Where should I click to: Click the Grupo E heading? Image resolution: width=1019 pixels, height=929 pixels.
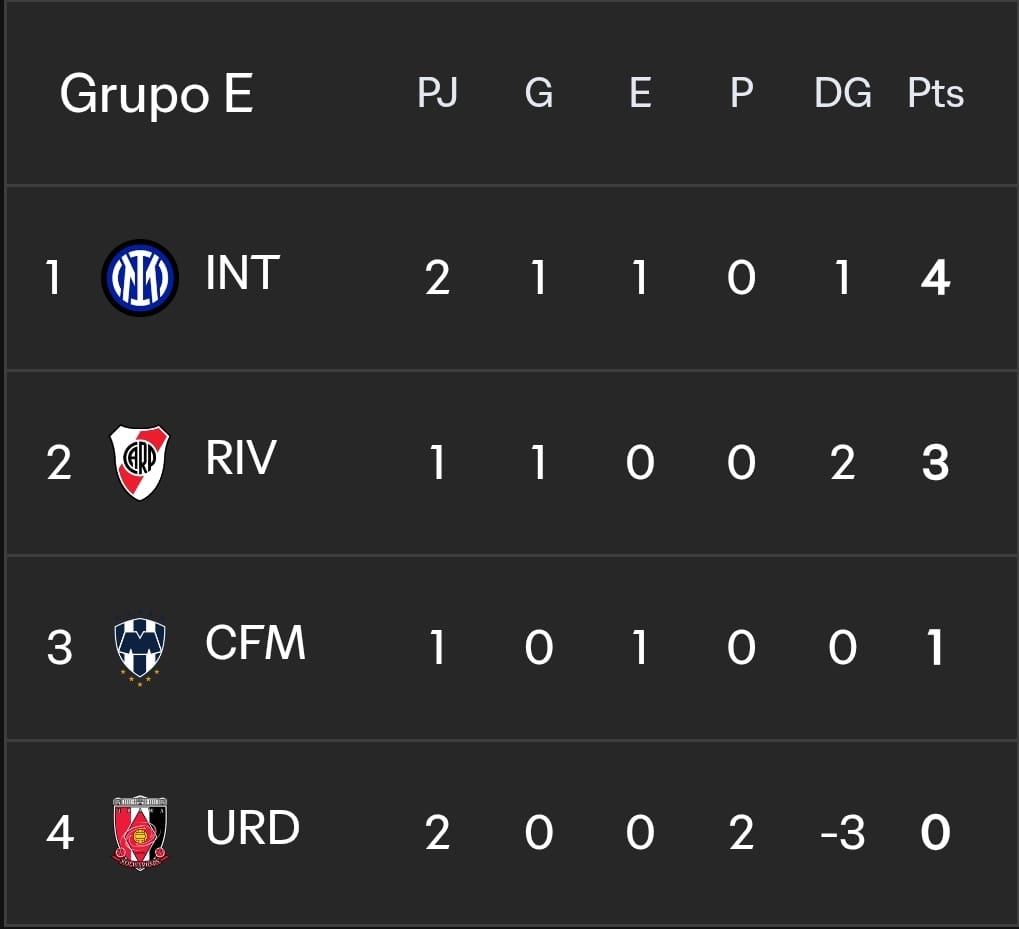156,95
